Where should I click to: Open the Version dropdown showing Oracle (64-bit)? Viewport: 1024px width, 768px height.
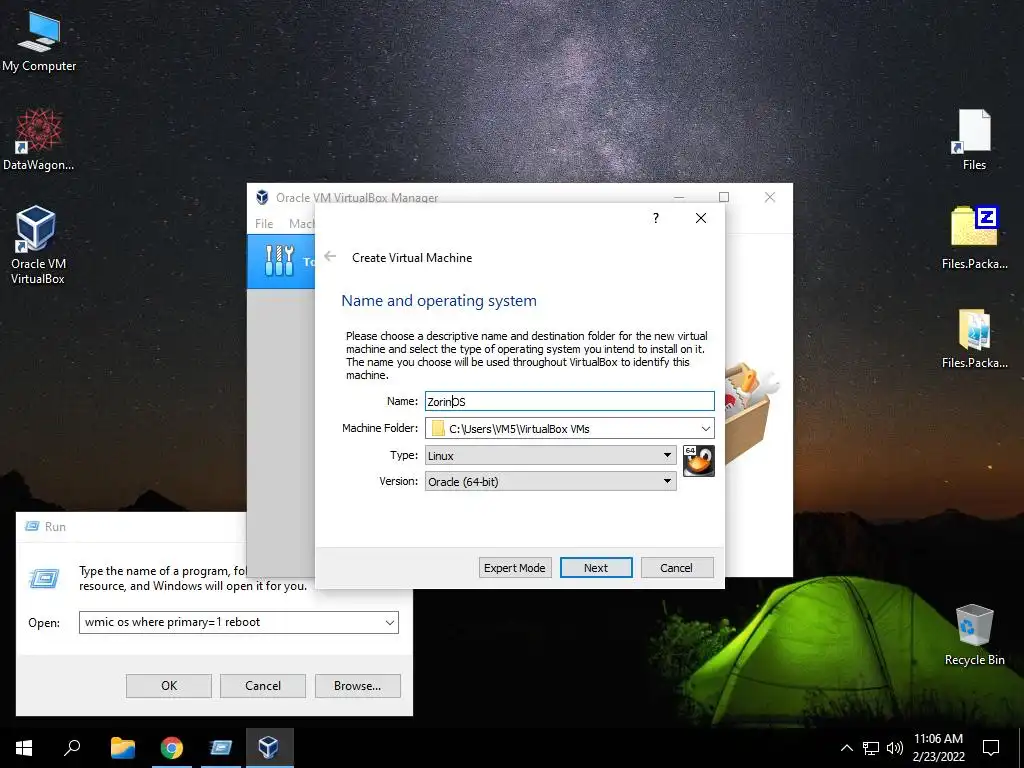pyautogui.click(x=551, y=481)
